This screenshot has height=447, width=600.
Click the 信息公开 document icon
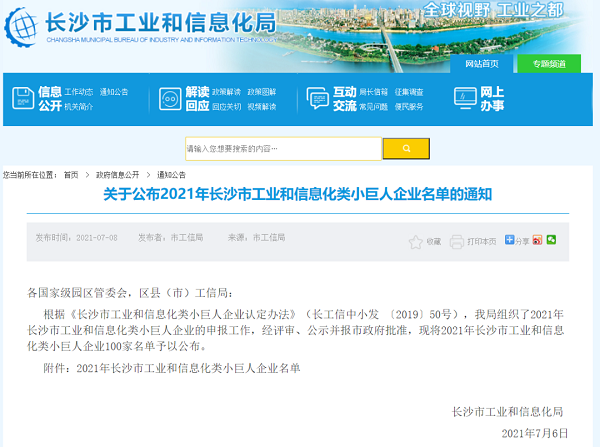[x=22, y=98]
